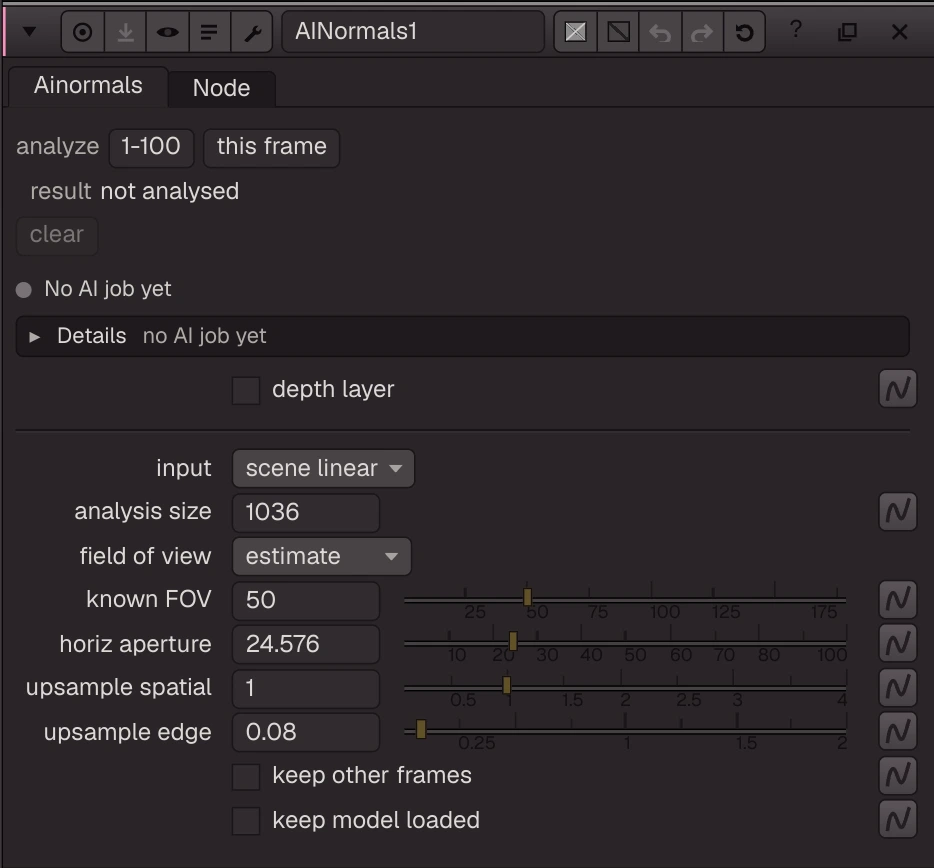
Task: Switch to the Node tab
Action: tap(222, 88)
